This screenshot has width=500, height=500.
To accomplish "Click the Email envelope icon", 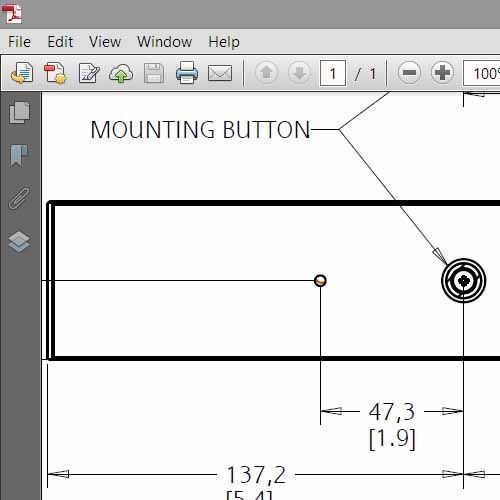I will click(220, 73).
